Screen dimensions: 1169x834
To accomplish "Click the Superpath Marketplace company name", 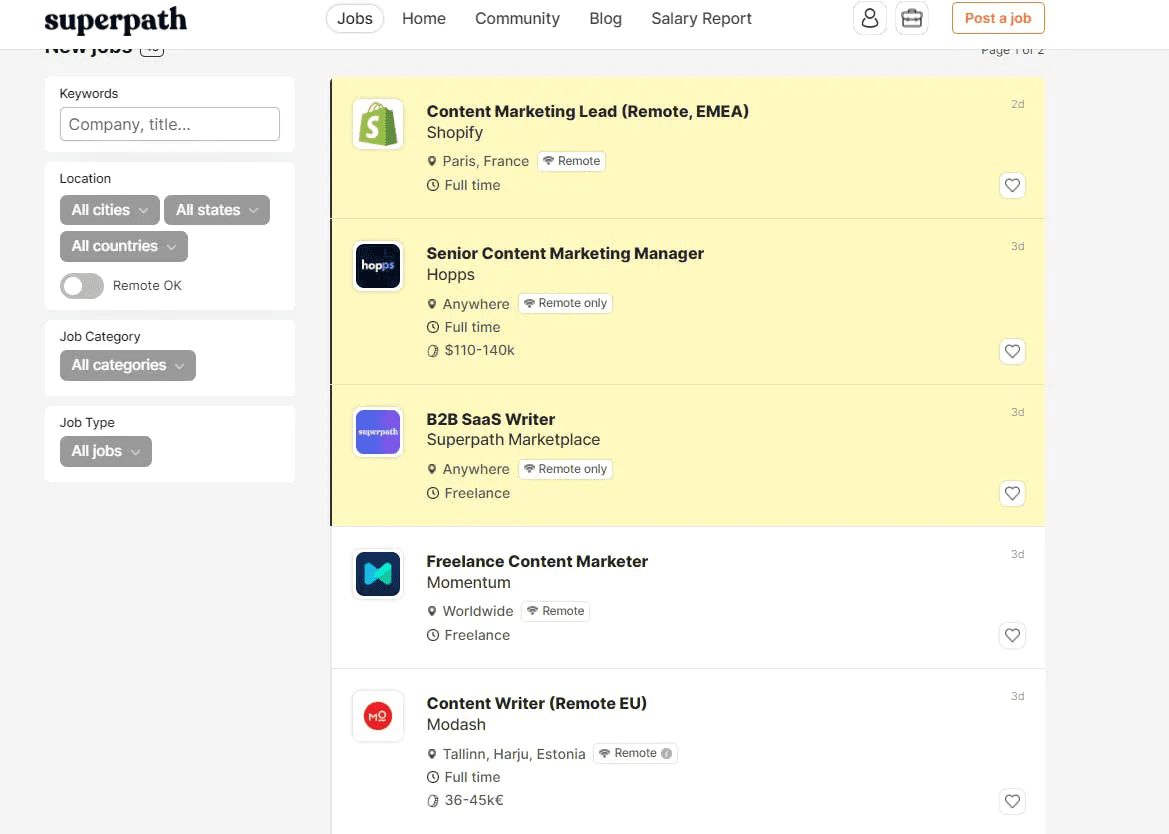I will [513, 440].
